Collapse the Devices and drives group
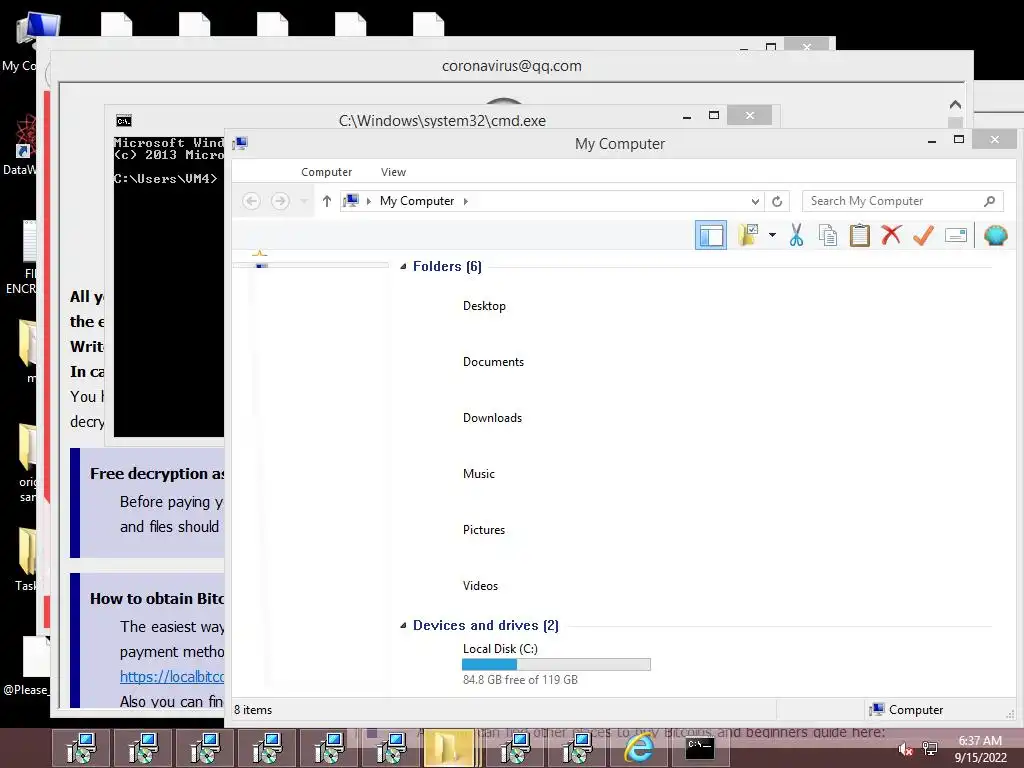1024x768 pixels. tap(404, 626)
